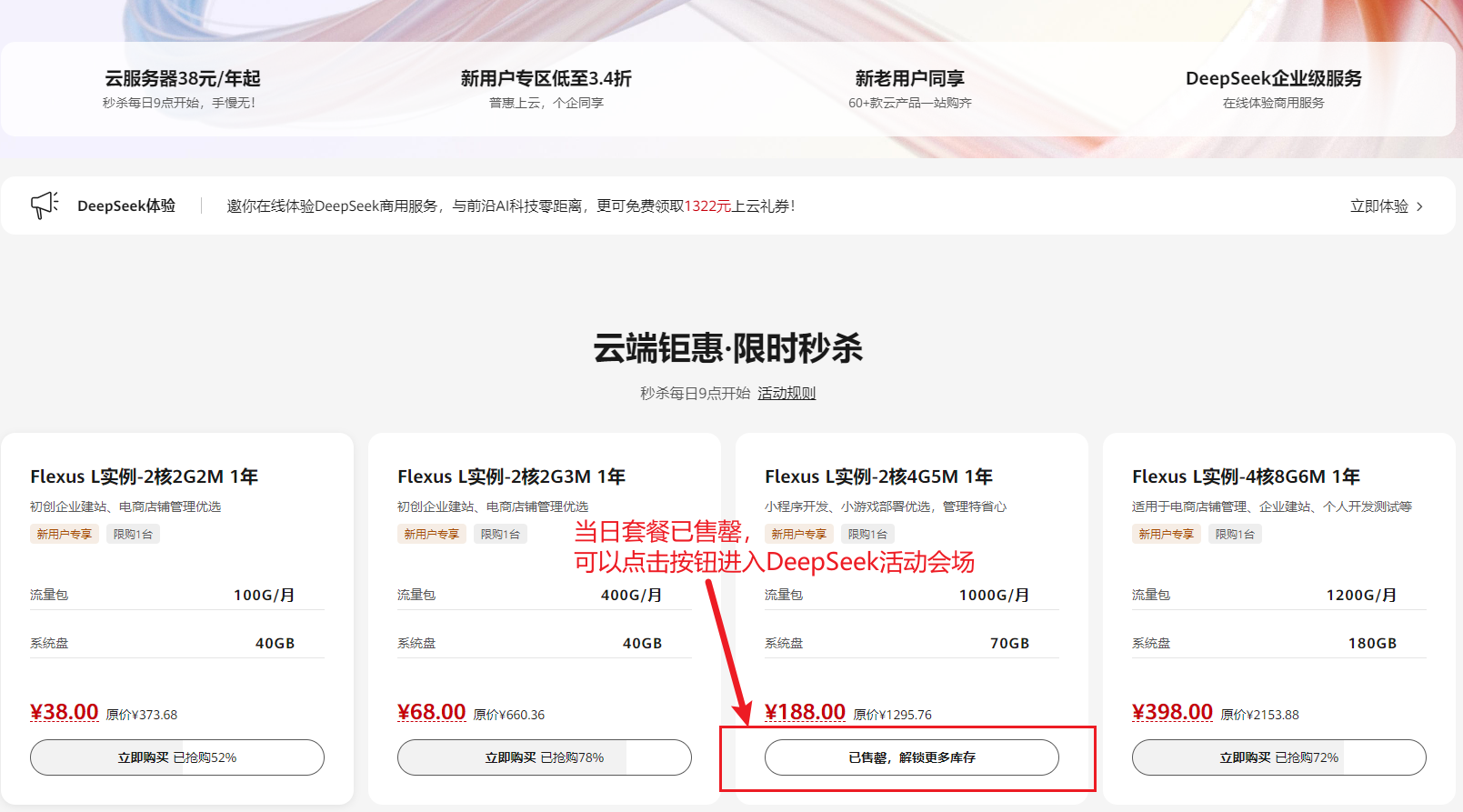Image resolution: width=1463 pixels, height=812 pixels.
Task: Click the 限购1台 tag on the 2核2G3M card
Action: tap(500, 534)
